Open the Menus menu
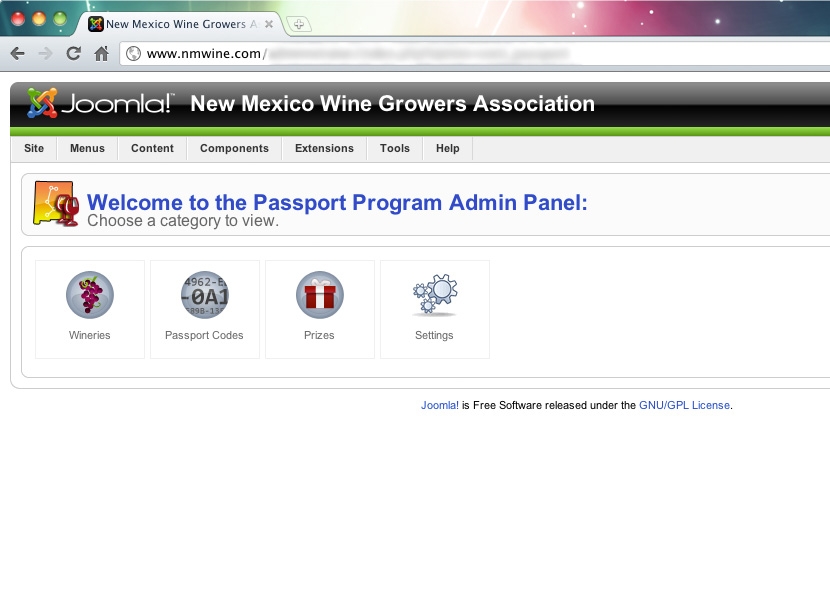This screenshot has height=600, width=830. pos(87,148)
